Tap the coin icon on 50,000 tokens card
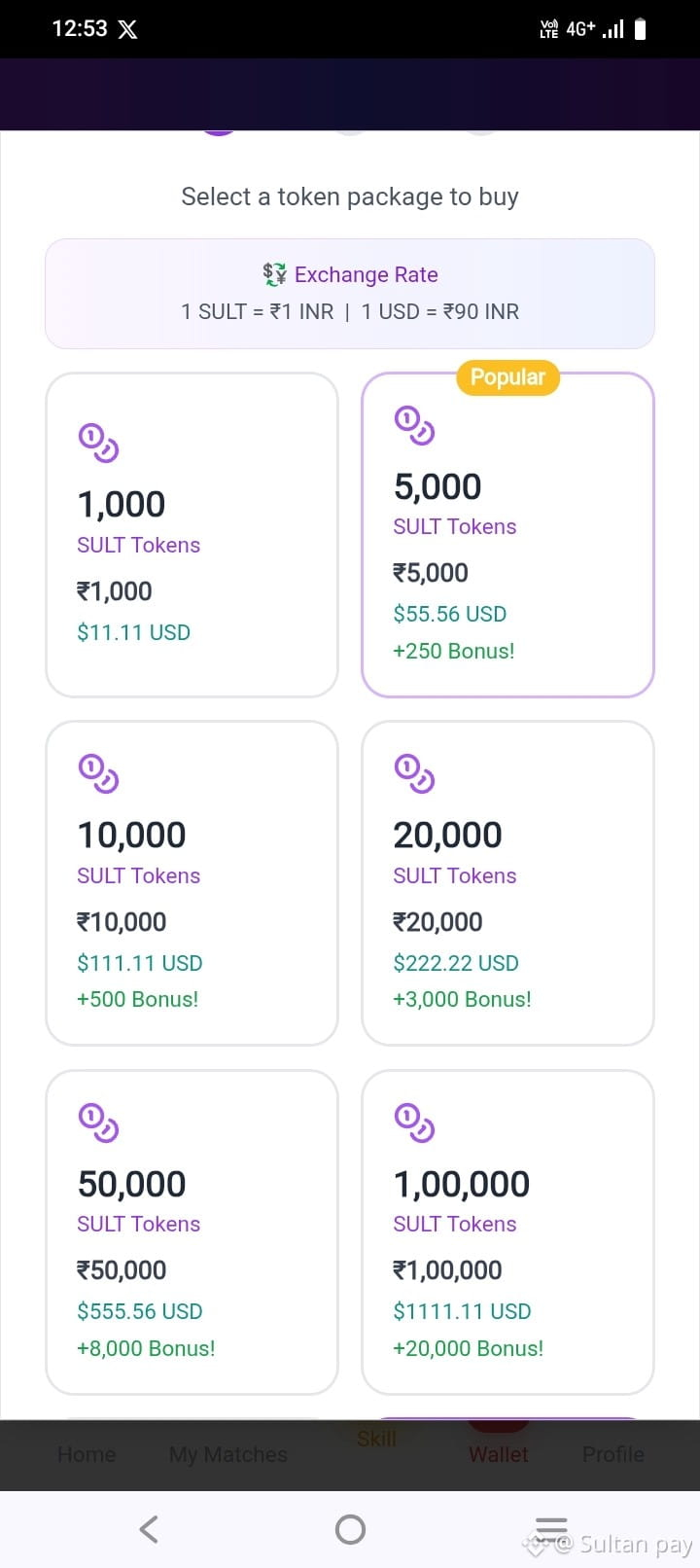The width and height of the screenshot is (700, 1568). tap(98, 1122)
